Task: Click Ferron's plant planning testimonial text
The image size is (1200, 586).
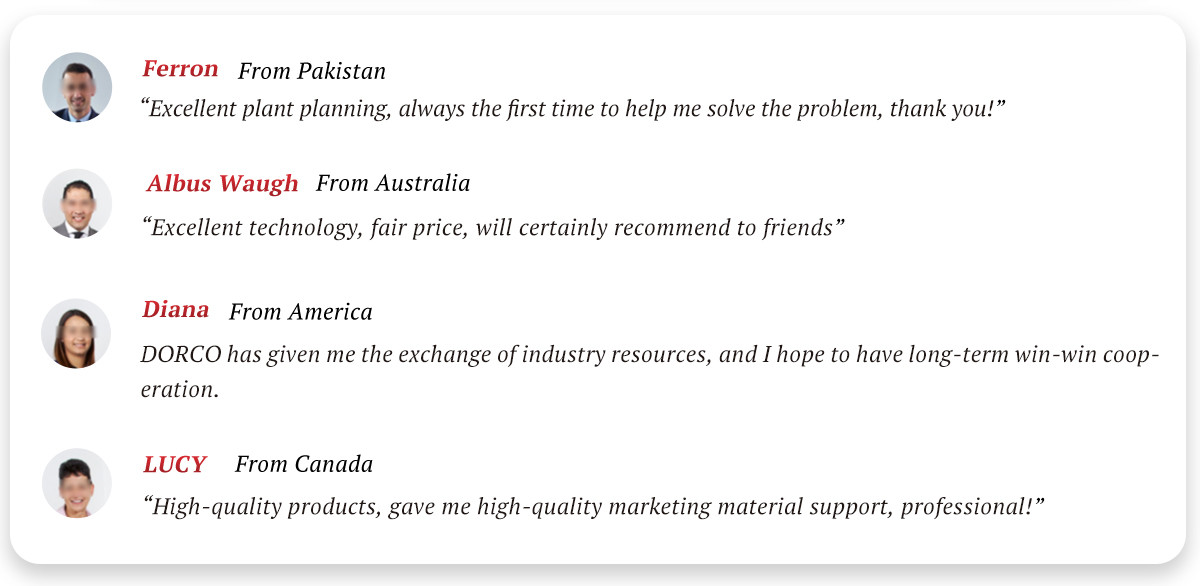Action: coord(573,109)
